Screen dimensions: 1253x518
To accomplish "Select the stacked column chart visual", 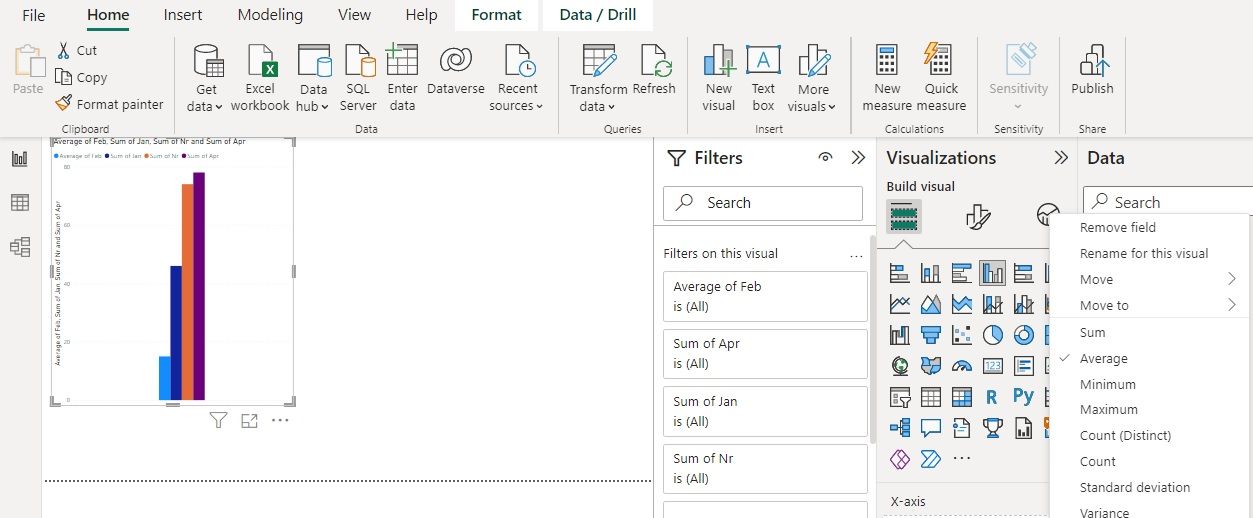I will (x=931, y=273).
